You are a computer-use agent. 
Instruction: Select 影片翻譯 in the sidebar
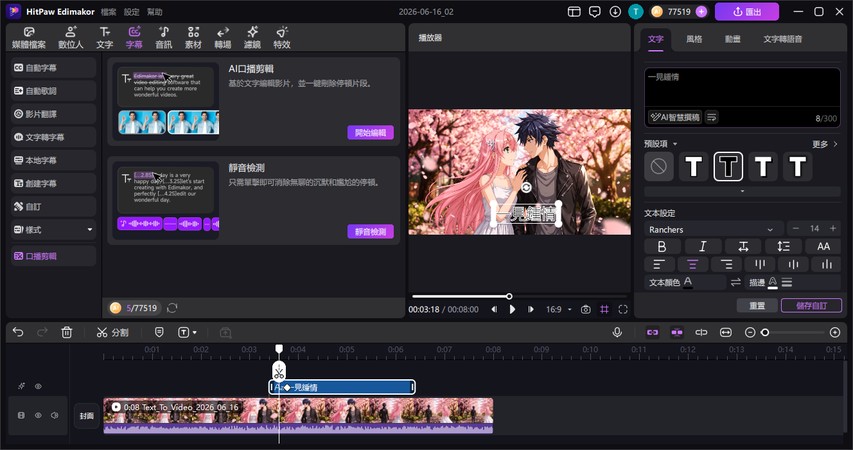coord(53,114)
